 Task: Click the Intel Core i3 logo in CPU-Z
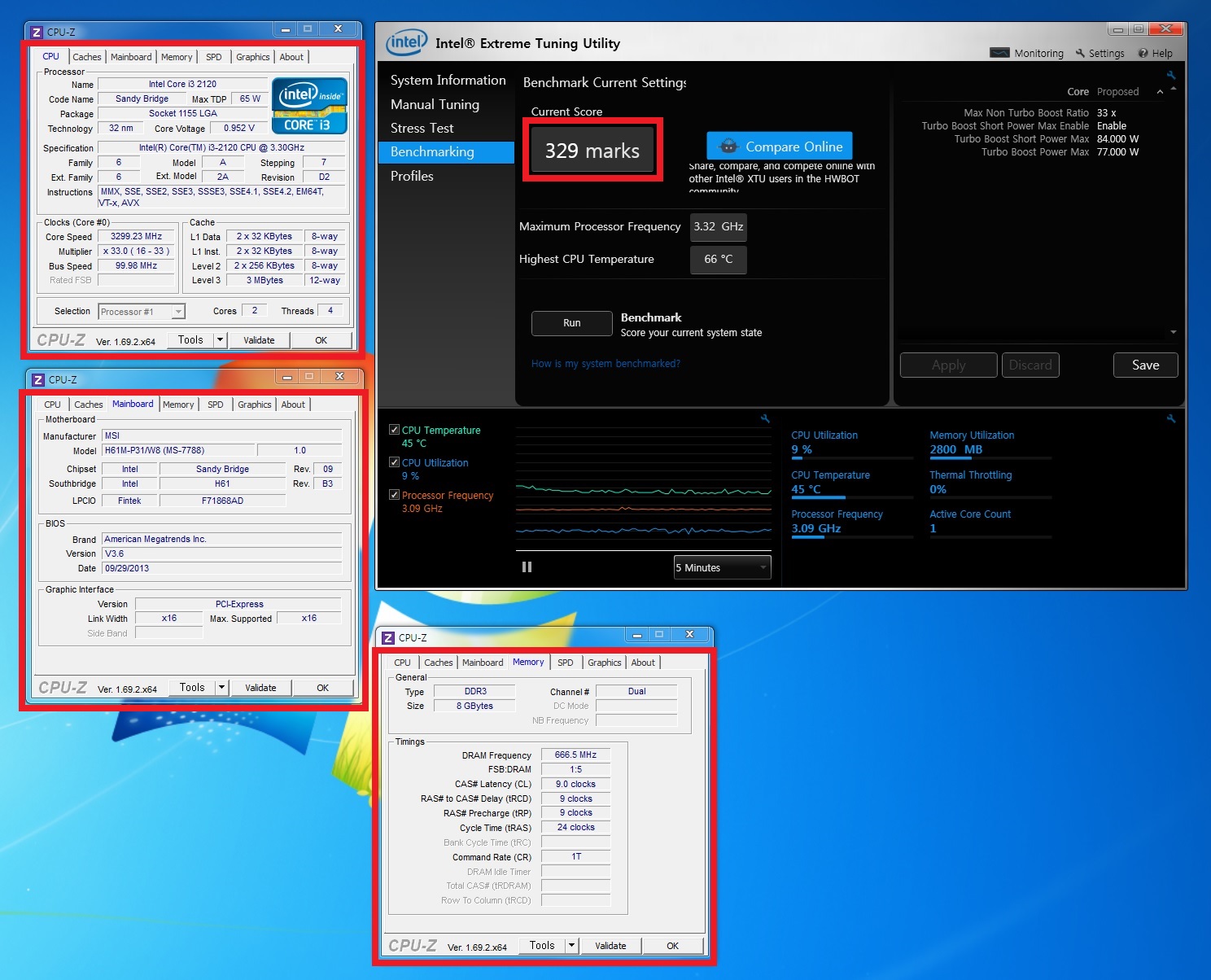click(x=309, y=106)
